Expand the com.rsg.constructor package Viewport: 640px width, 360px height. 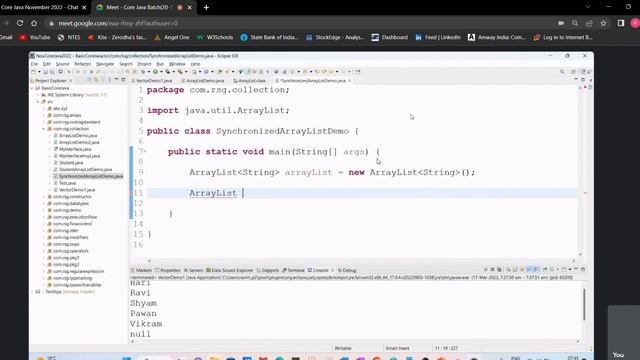coord(44,196)
